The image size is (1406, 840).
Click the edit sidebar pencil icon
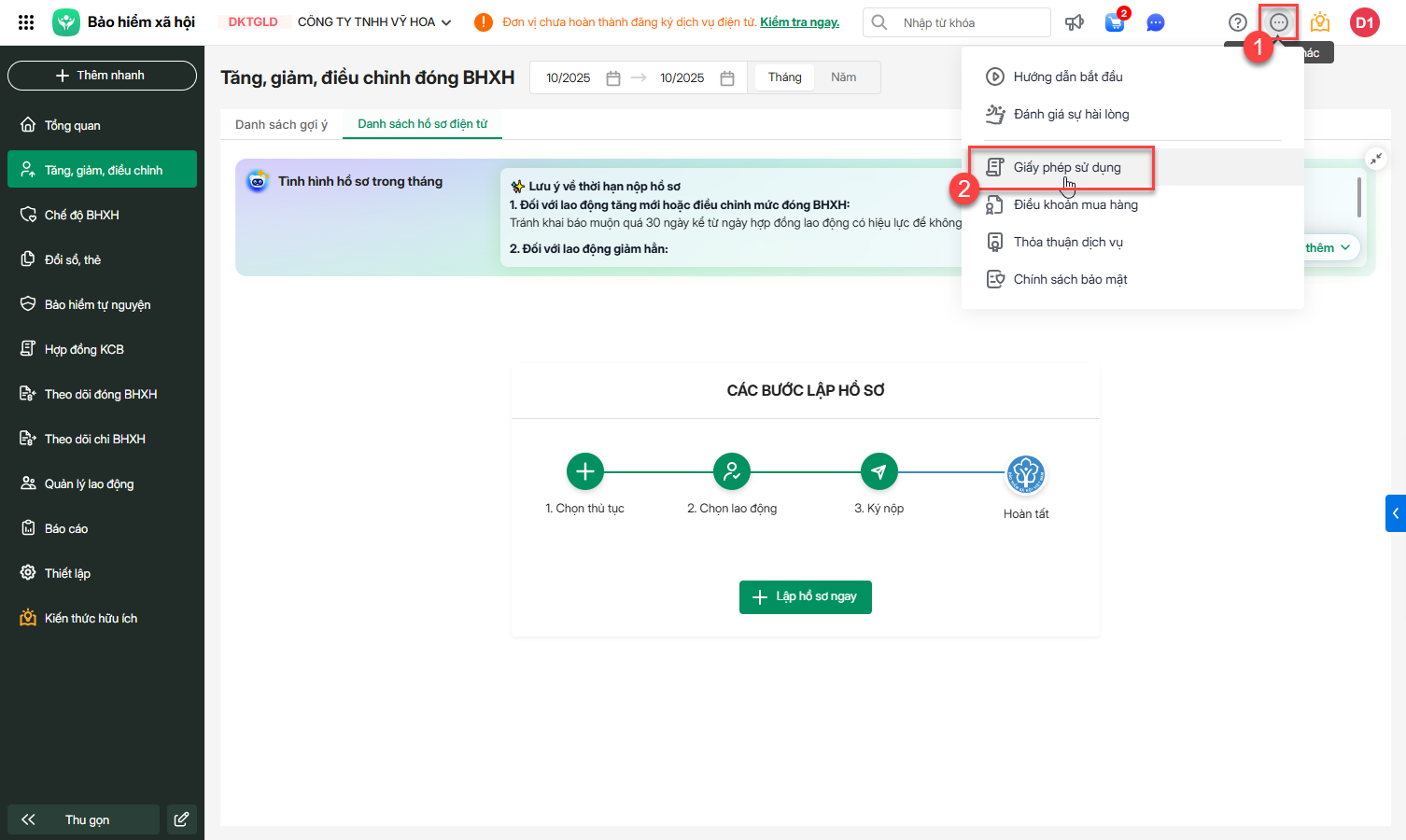[181, 819]
